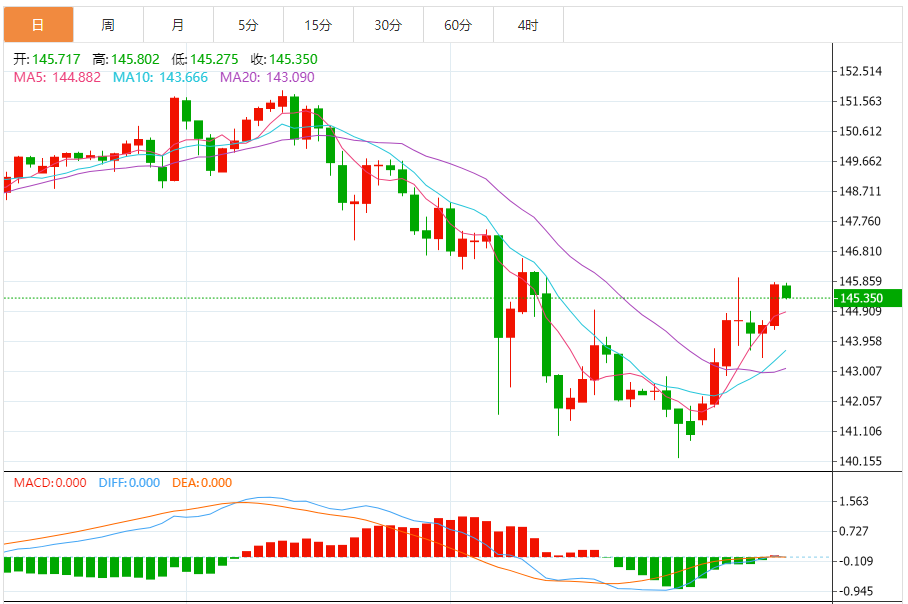Click the 0.727 MACD axis label
The width and height of the screenshot is (908, 604).
[854, 531]
